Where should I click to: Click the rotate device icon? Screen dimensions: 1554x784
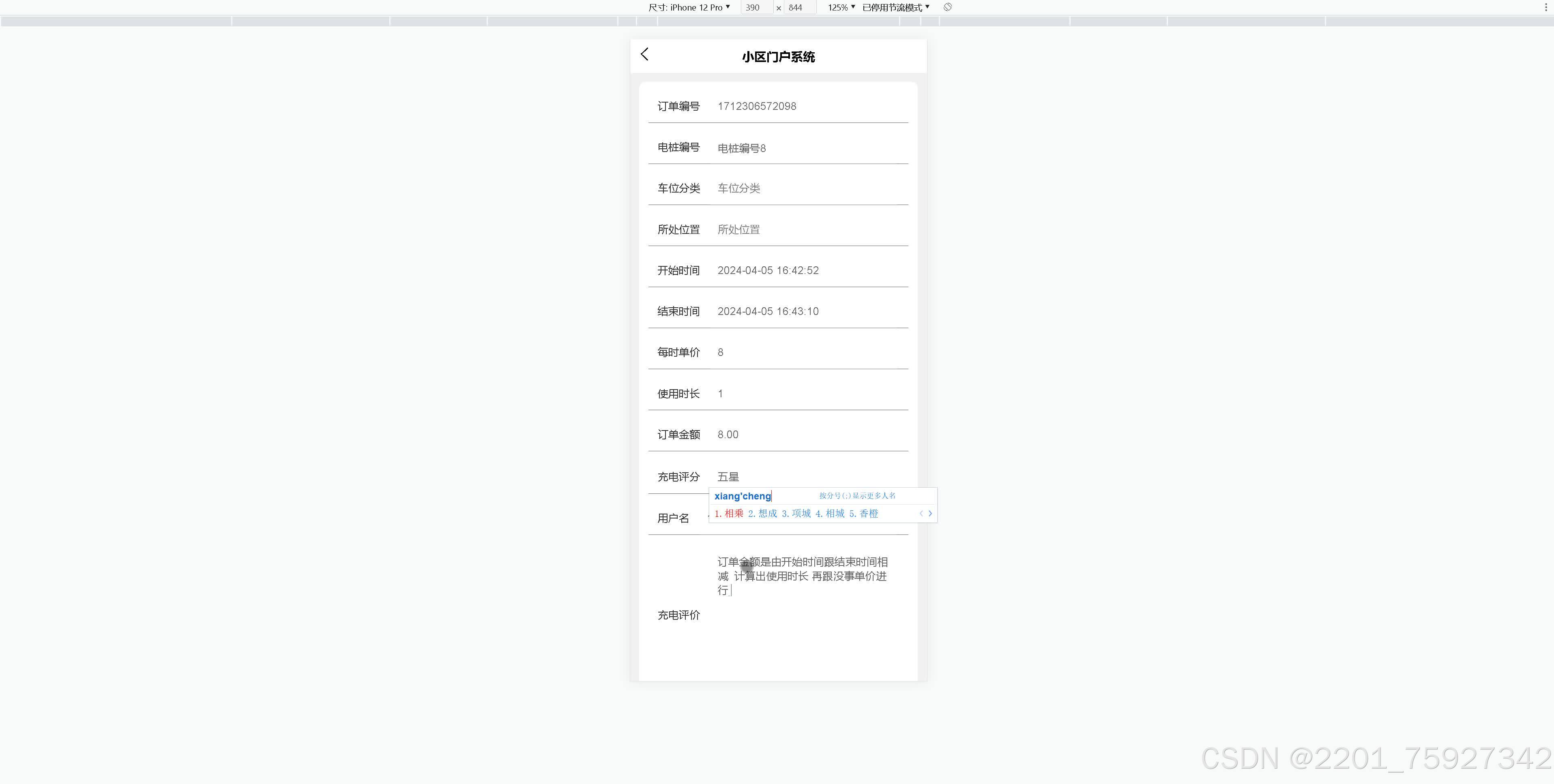click(x=948, y=7)
